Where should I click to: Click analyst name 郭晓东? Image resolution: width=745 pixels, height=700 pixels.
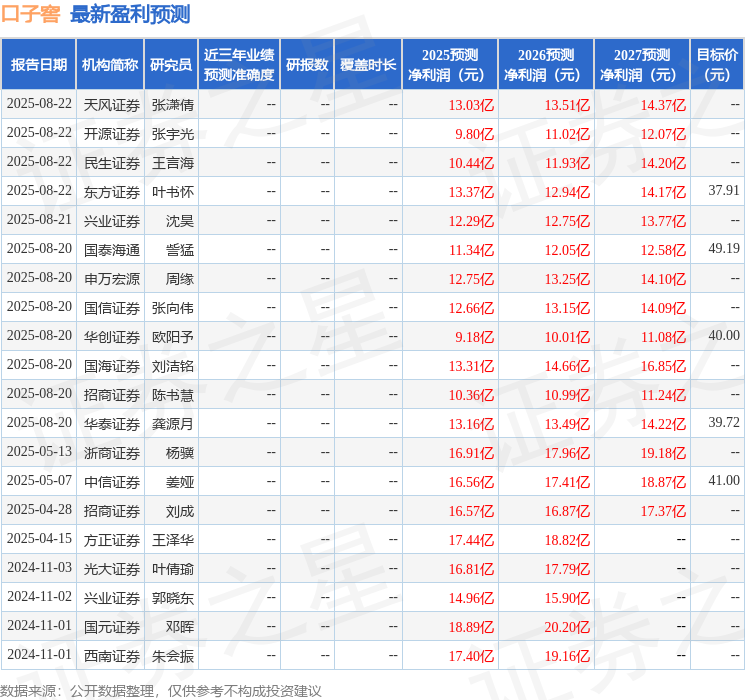[x=172, y=598]
